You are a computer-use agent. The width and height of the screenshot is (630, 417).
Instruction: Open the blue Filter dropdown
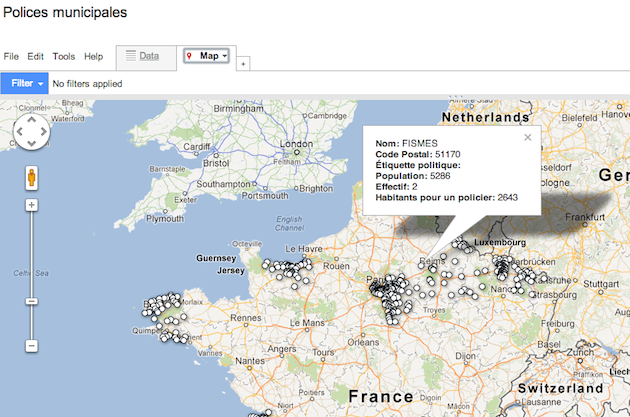[24, 84]
